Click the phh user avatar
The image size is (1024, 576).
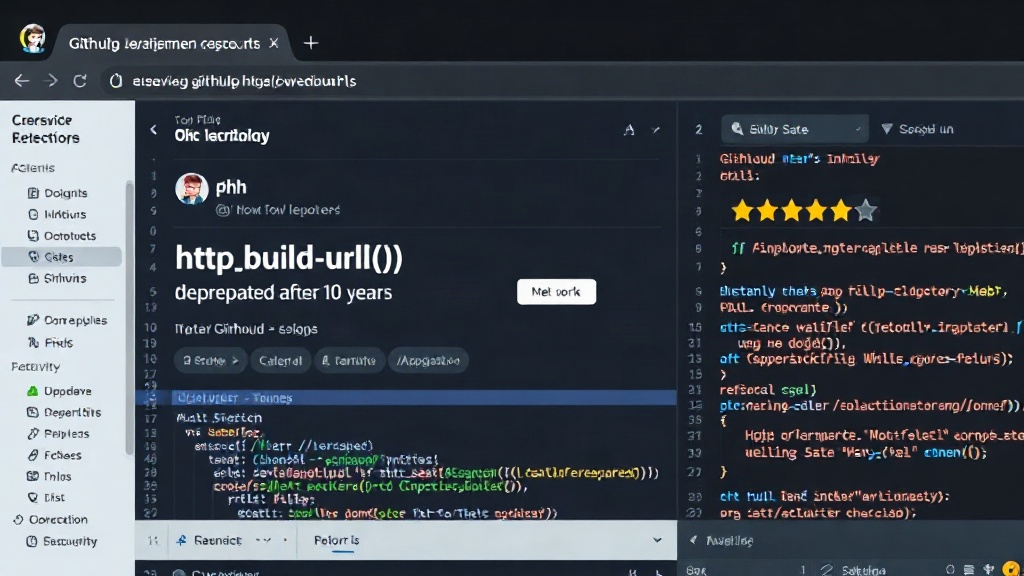[191, 189]
